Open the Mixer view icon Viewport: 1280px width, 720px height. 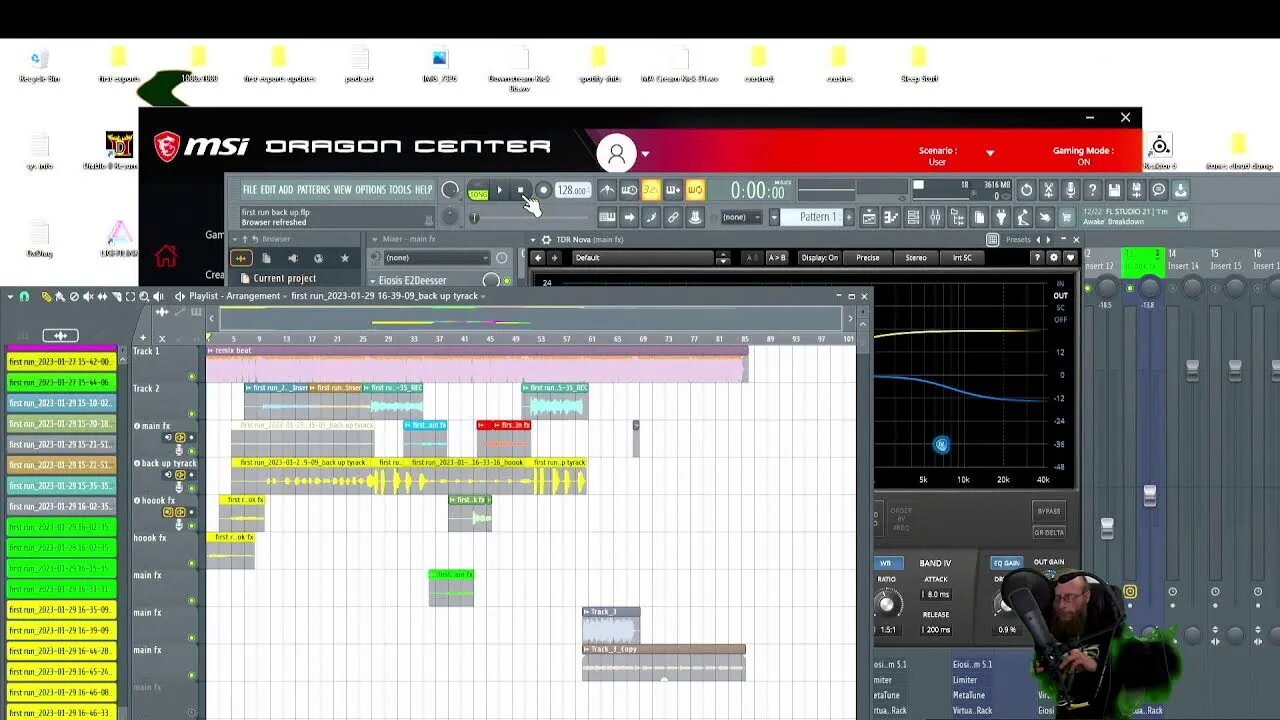(935, 217)
